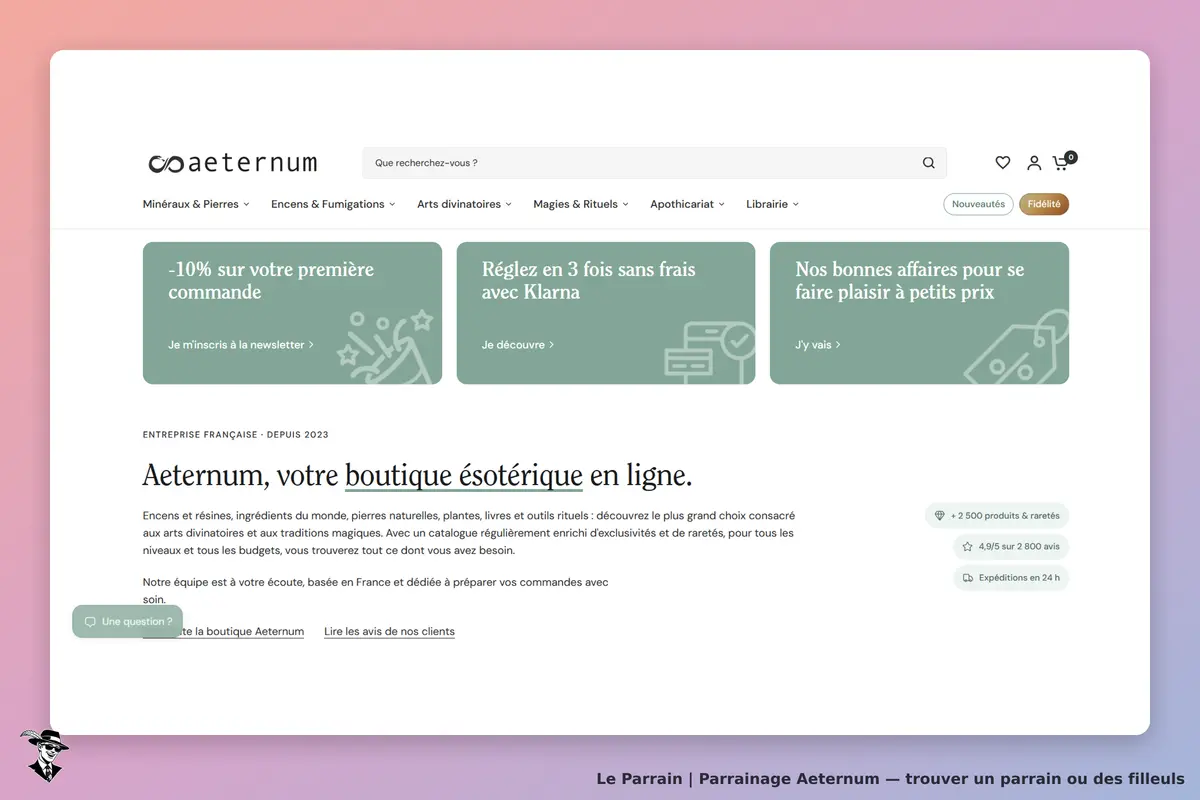
Task: Open the Arts divinatoires menu label
Action: click(x=459, y=204)
